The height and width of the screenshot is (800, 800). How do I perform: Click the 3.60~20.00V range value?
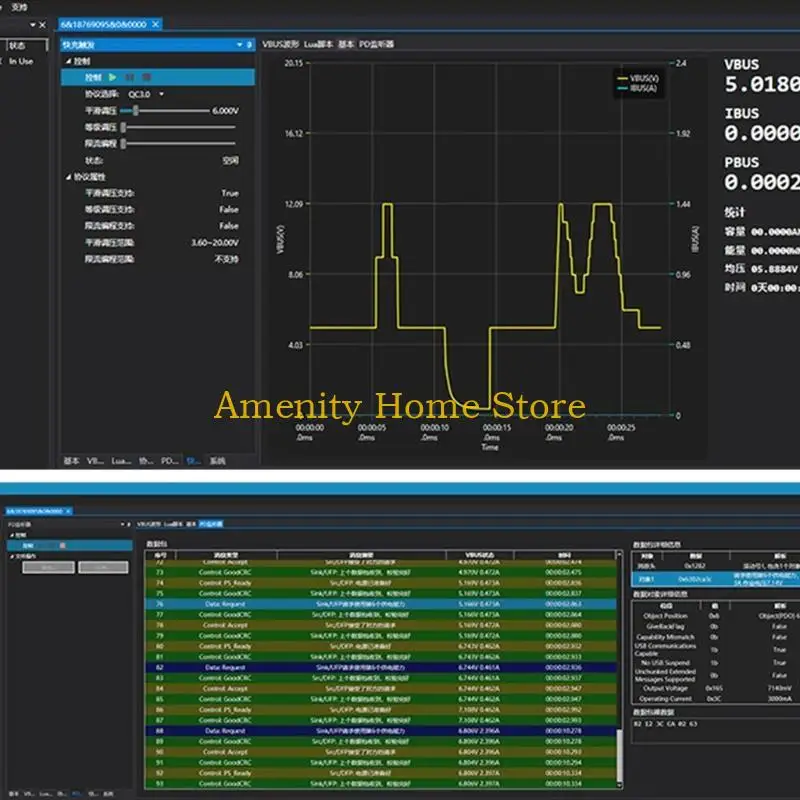click(x=215, y=242)
